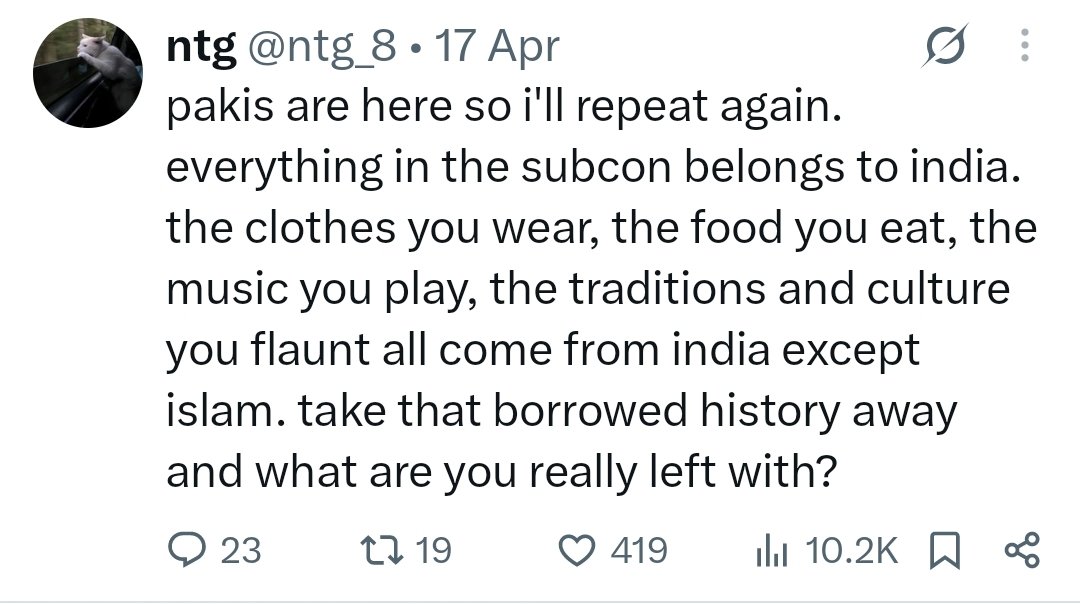Repost using the retweet arrows icon
Image resolution: width=1080 pixels, height=604 pixels.
tap(382, 551)
